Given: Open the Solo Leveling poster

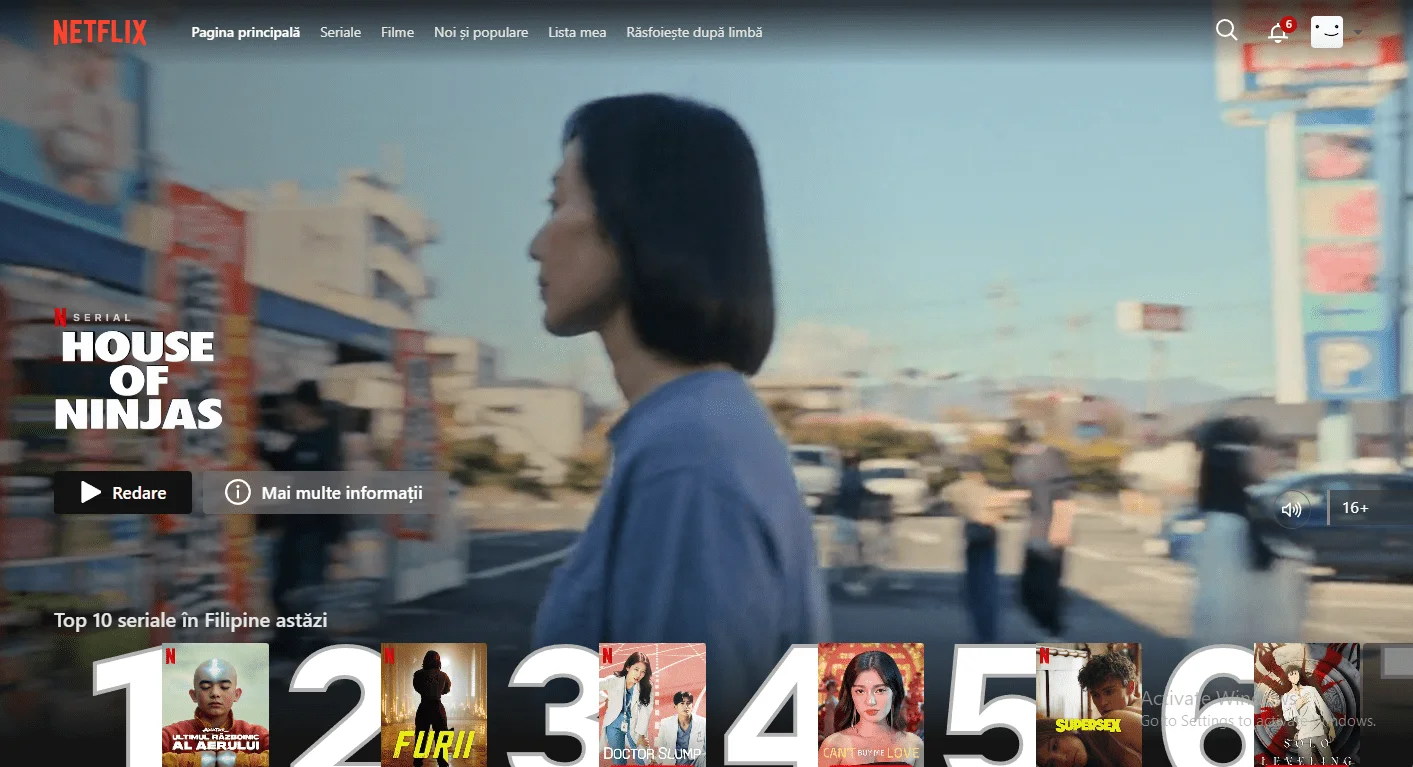Looking at the screenshot, I should click(x=1307, y=705).
